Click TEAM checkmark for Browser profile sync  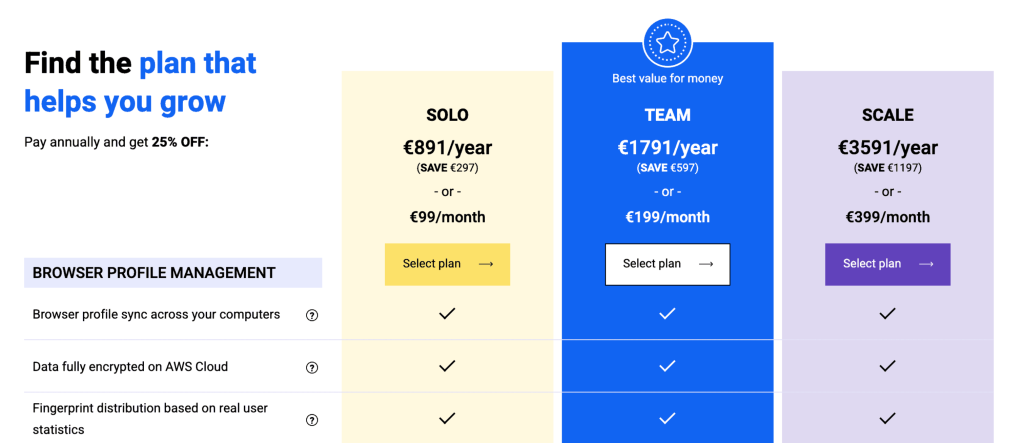(667, 314)
